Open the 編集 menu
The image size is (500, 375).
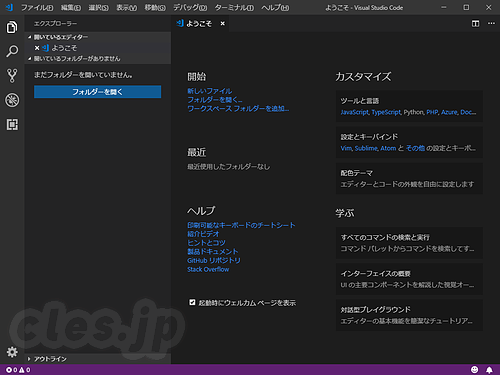pos(71,7)
